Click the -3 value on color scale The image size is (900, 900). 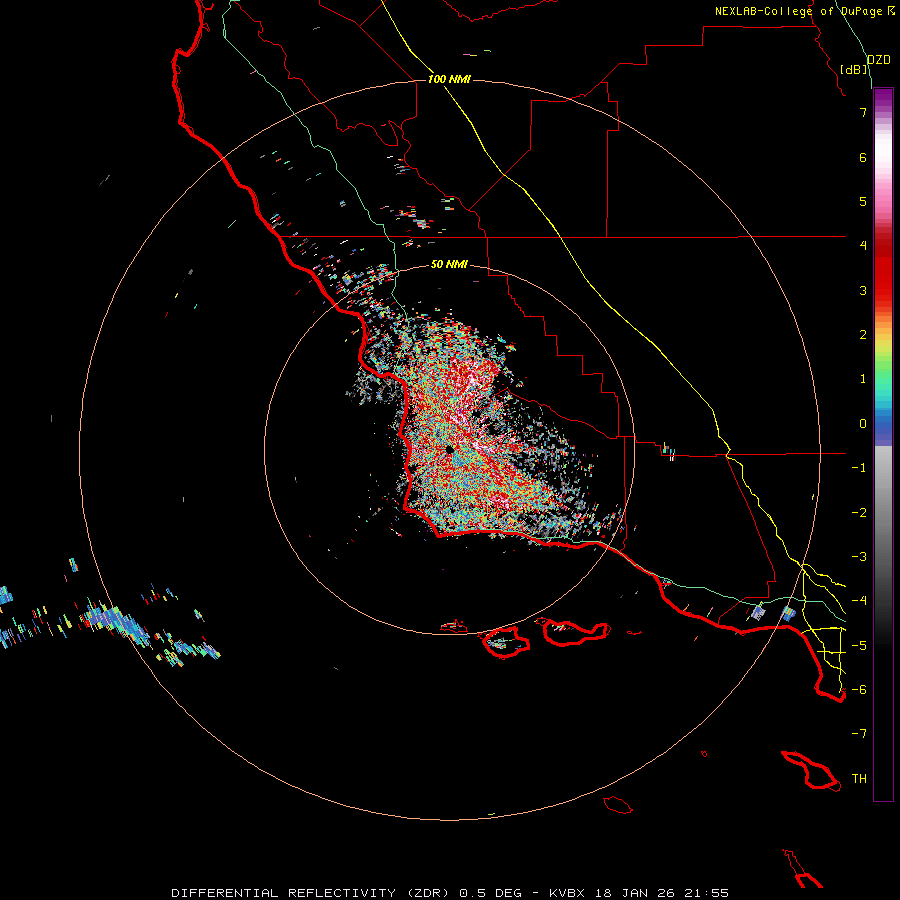pyautogui.click(x=859, y=557)
